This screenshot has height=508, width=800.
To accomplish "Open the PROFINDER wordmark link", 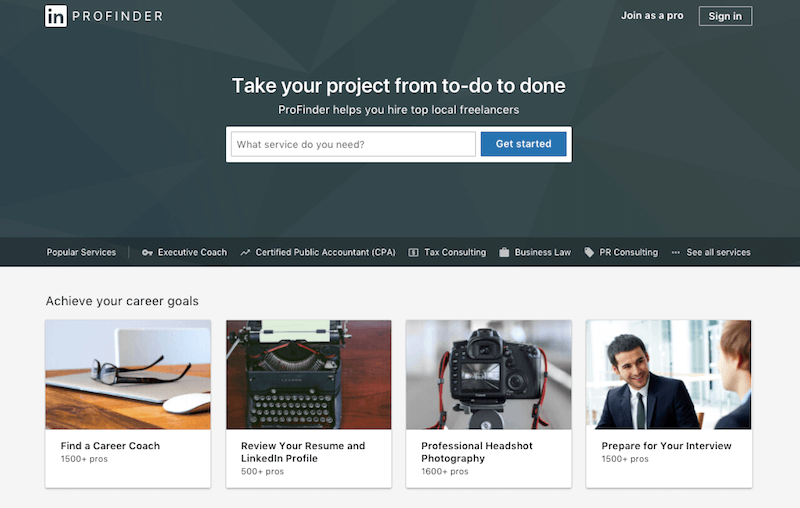I will click(117, 16).
